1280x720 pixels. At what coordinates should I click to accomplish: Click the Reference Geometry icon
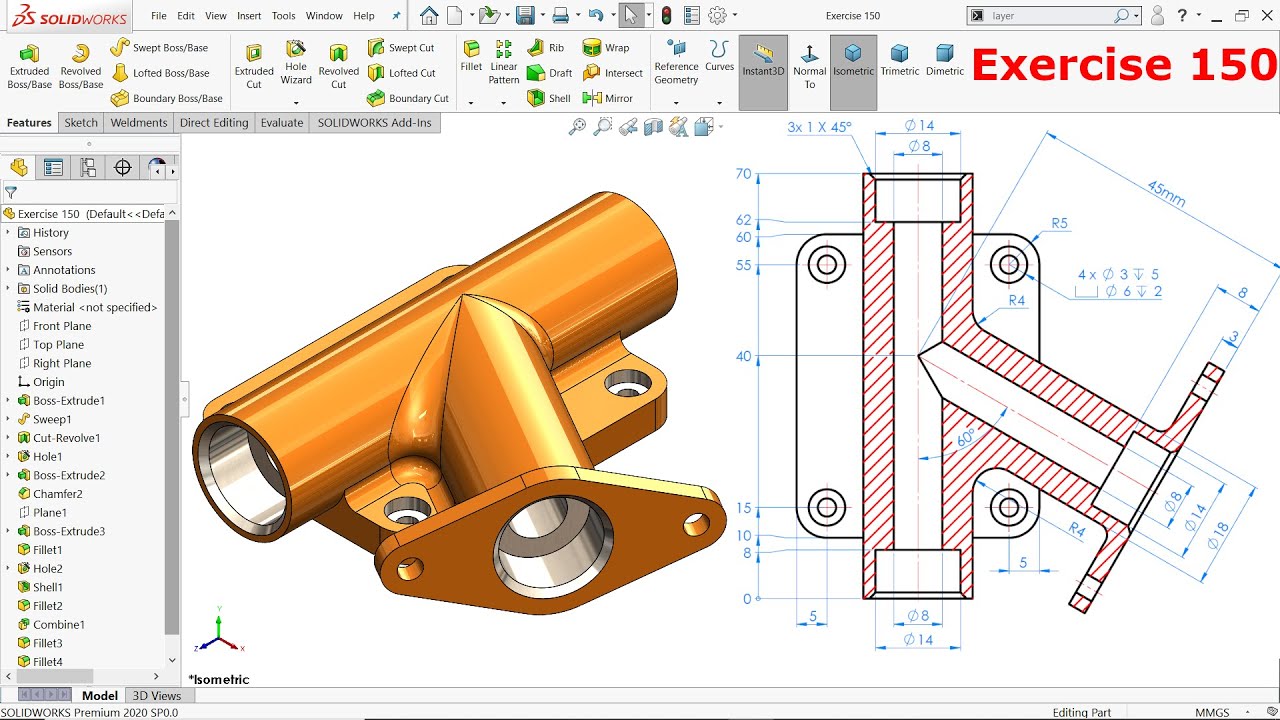coord(676,62)
